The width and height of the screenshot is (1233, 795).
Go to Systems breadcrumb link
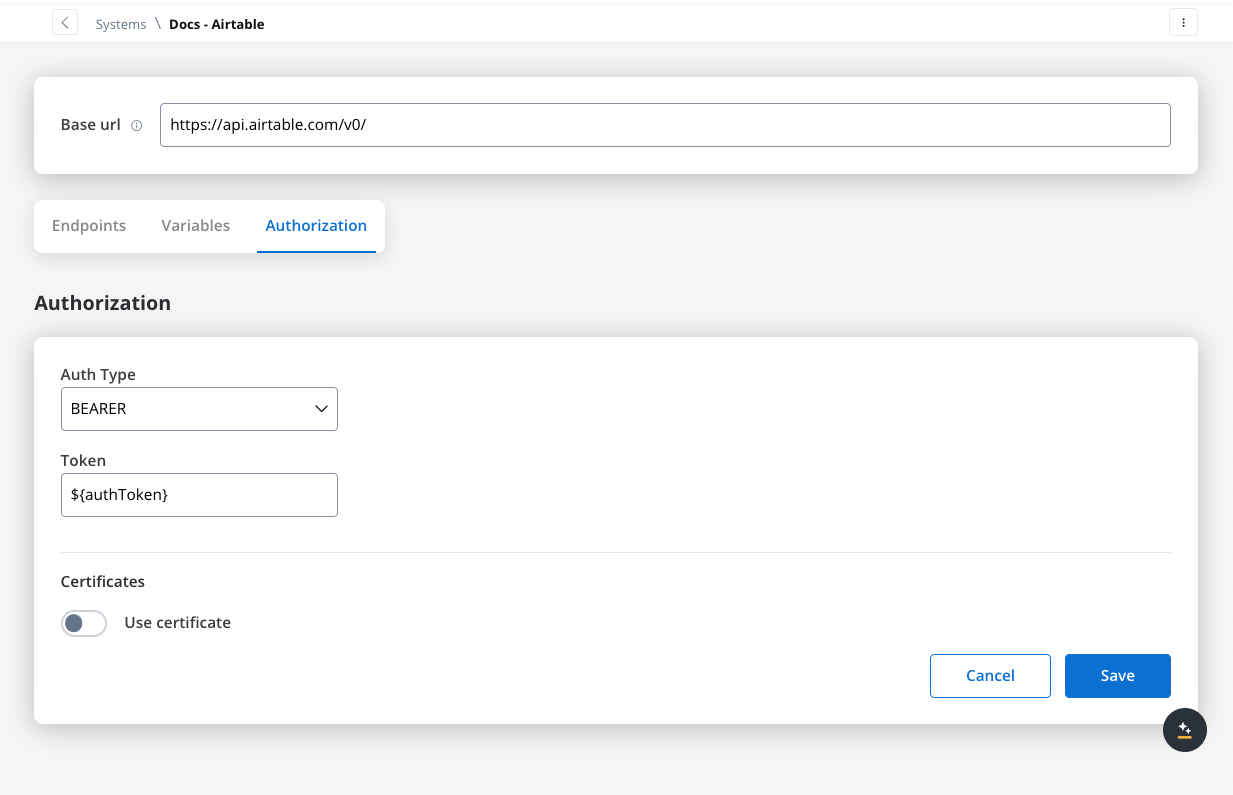pos(121,24)
